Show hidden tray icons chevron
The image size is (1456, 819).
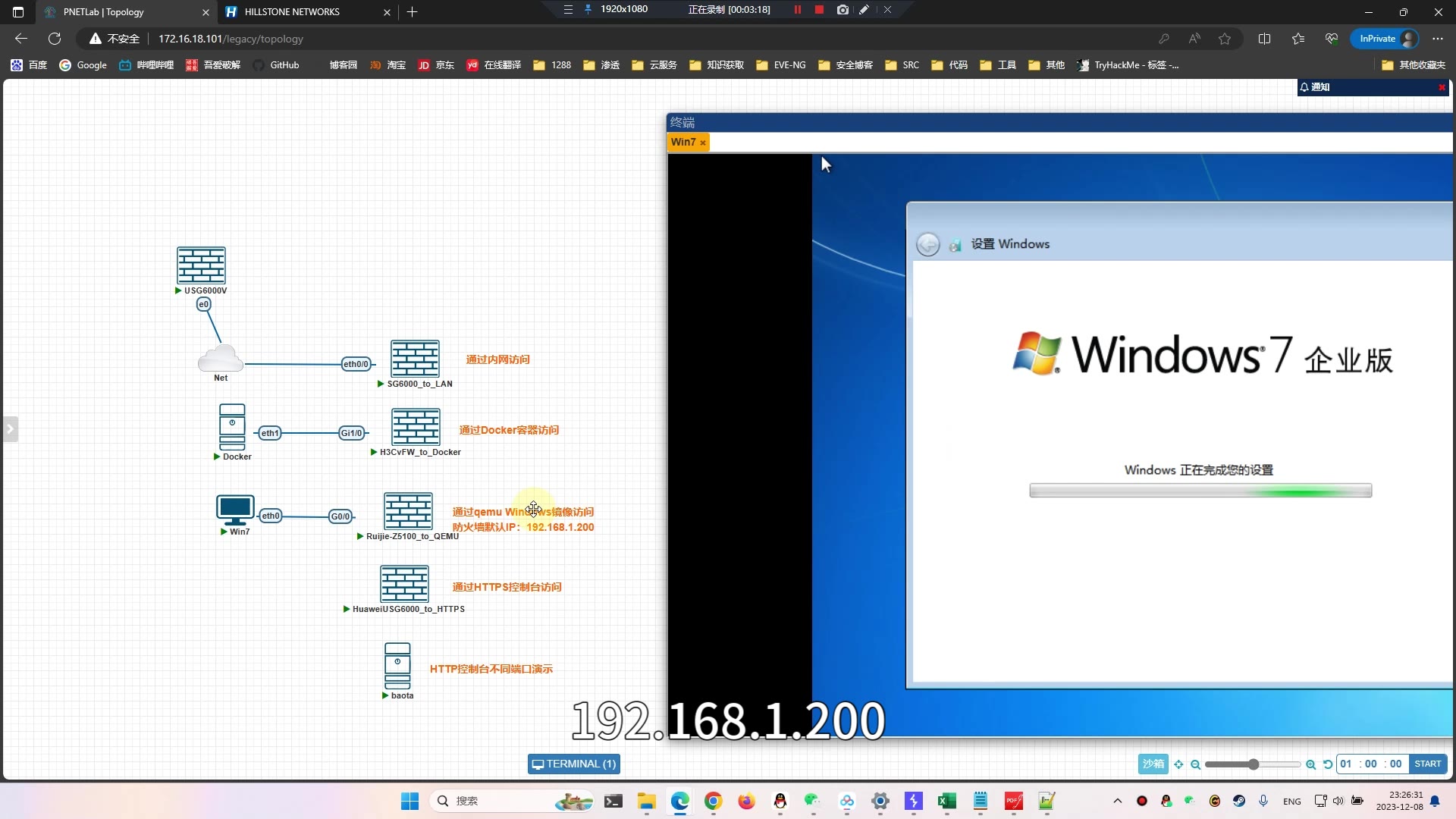[x=1117, y=801]
